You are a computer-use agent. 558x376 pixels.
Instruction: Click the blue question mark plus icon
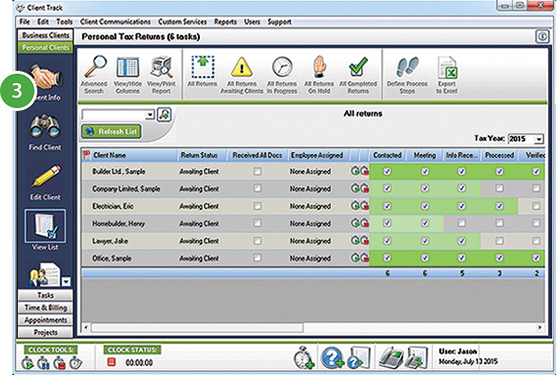pyautogui.click(x=332, y=358)
